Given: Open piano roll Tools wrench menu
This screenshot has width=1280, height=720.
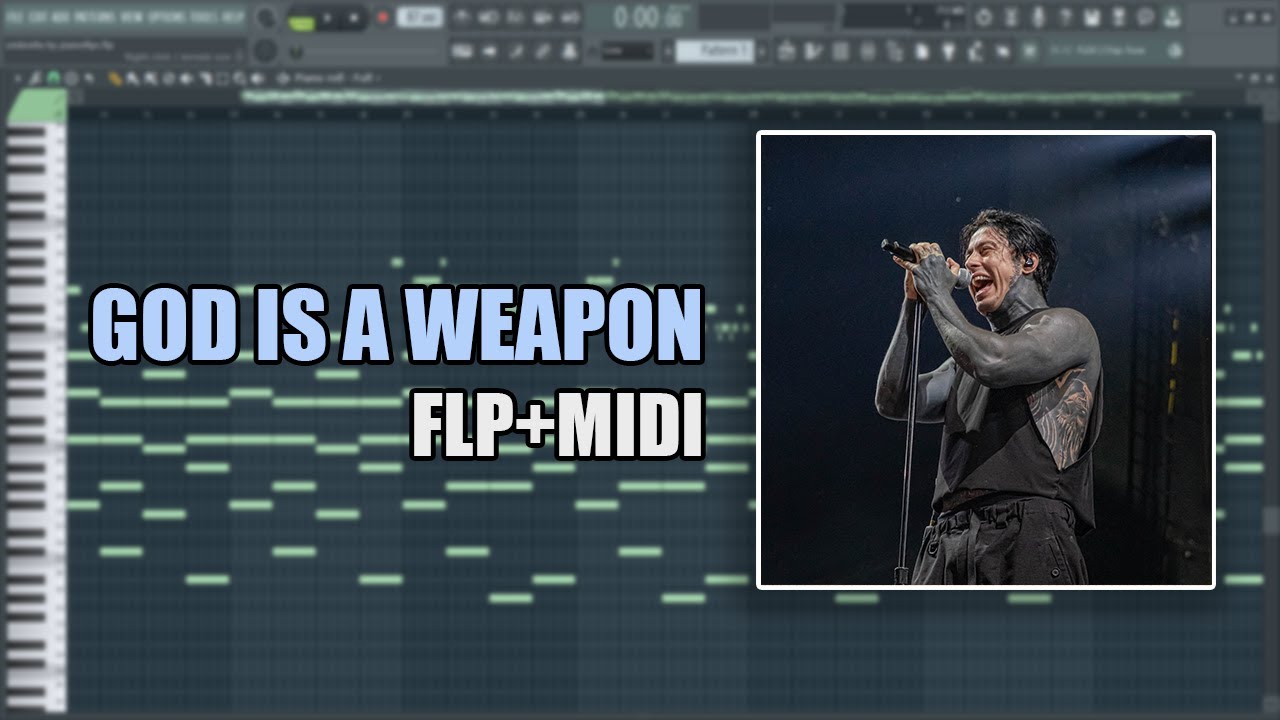Looking at the screenshot, I should pyautogui.click(x=34, y=77).
